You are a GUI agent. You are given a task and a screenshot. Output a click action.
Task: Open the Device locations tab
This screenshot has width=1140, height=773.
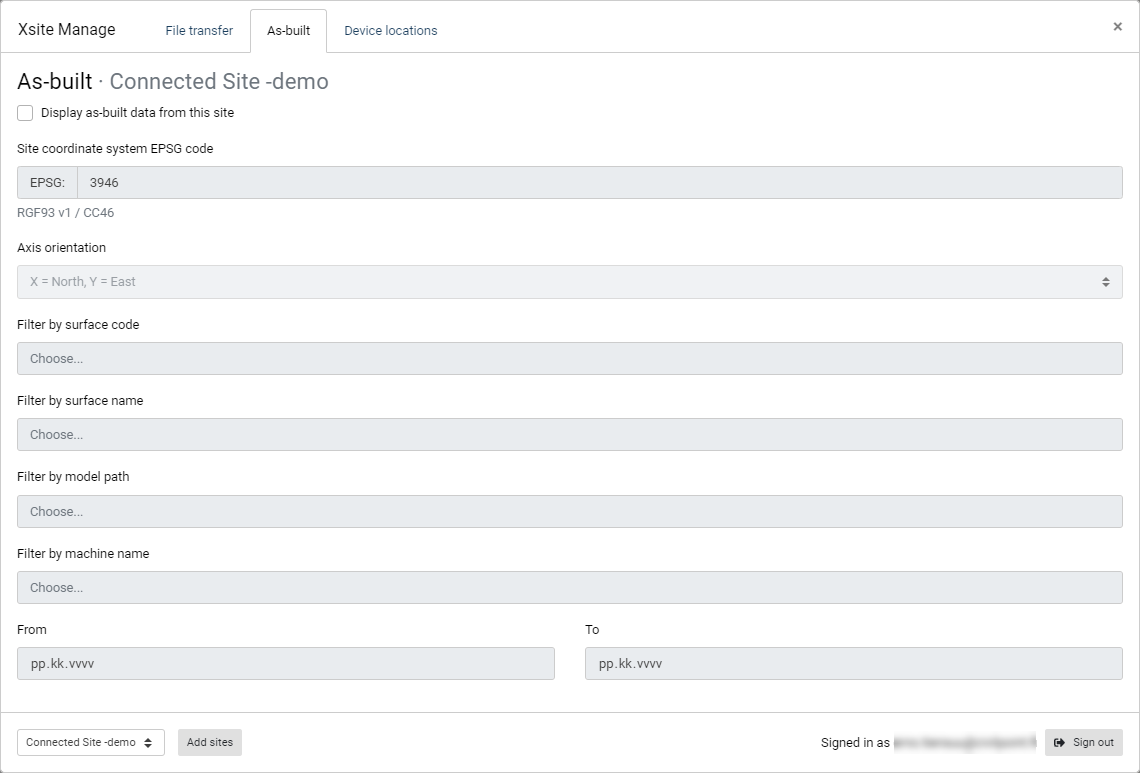tap(390, 31)
